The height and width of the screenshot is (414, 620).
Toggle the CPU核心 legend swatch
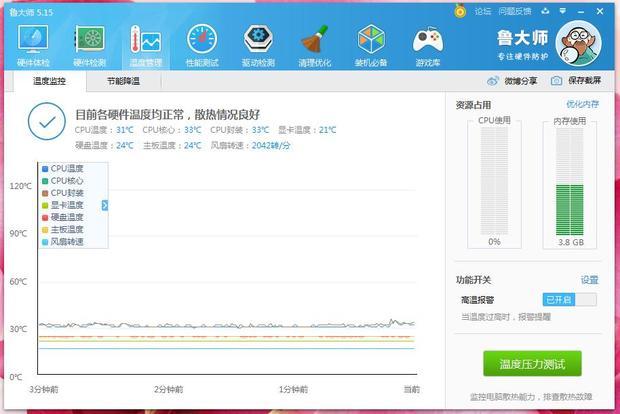45,181
